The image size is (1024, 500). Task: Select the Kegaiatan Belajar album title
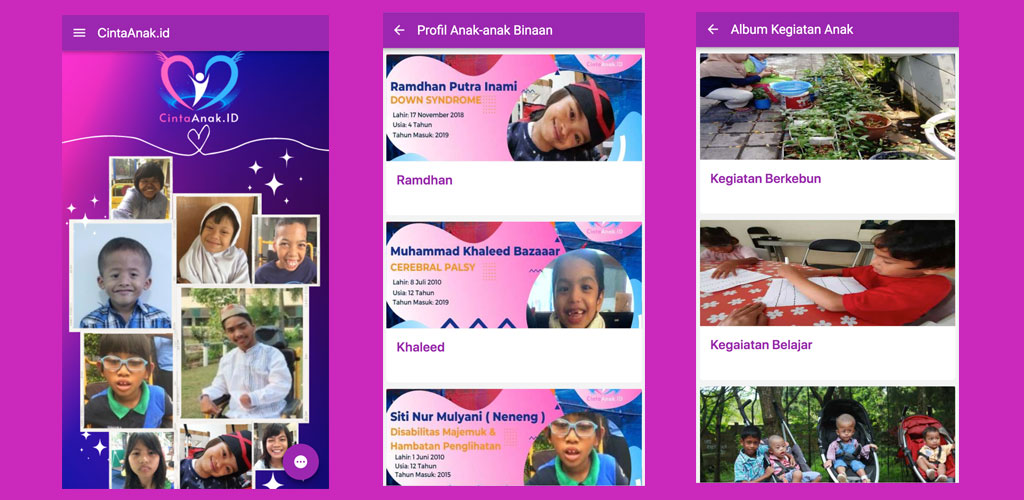coord(761,345)
